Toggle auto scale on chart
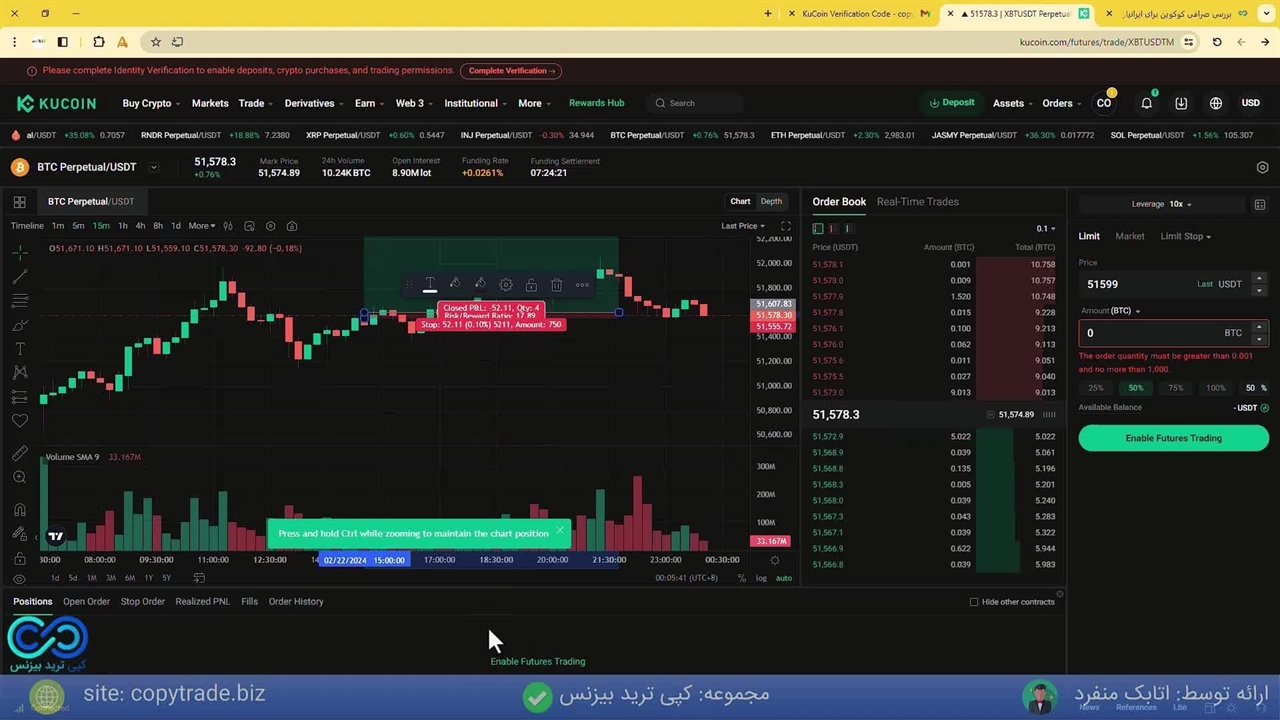The height and width of the screenshot is (720, 1280). tap(783, 578)
